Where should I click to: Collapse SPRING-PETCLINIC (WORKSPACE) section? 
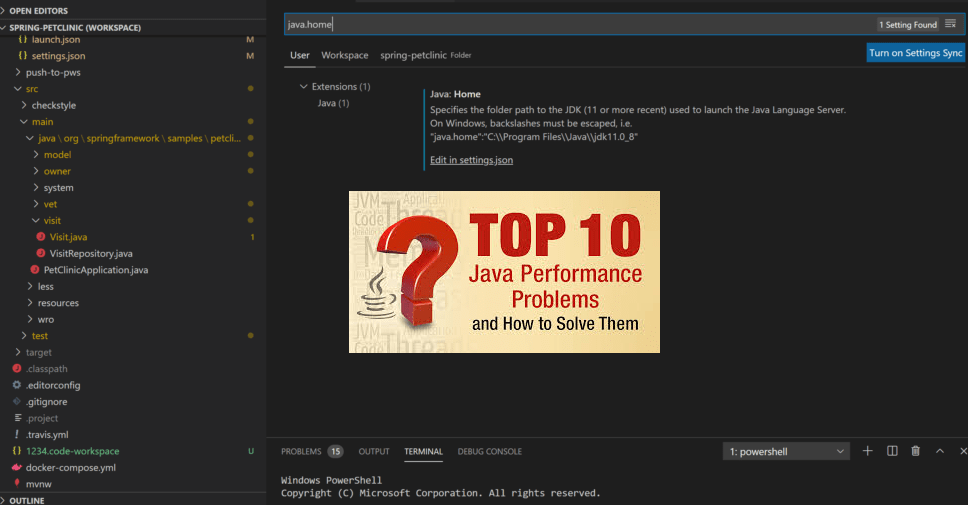click(x=75, y=28)
